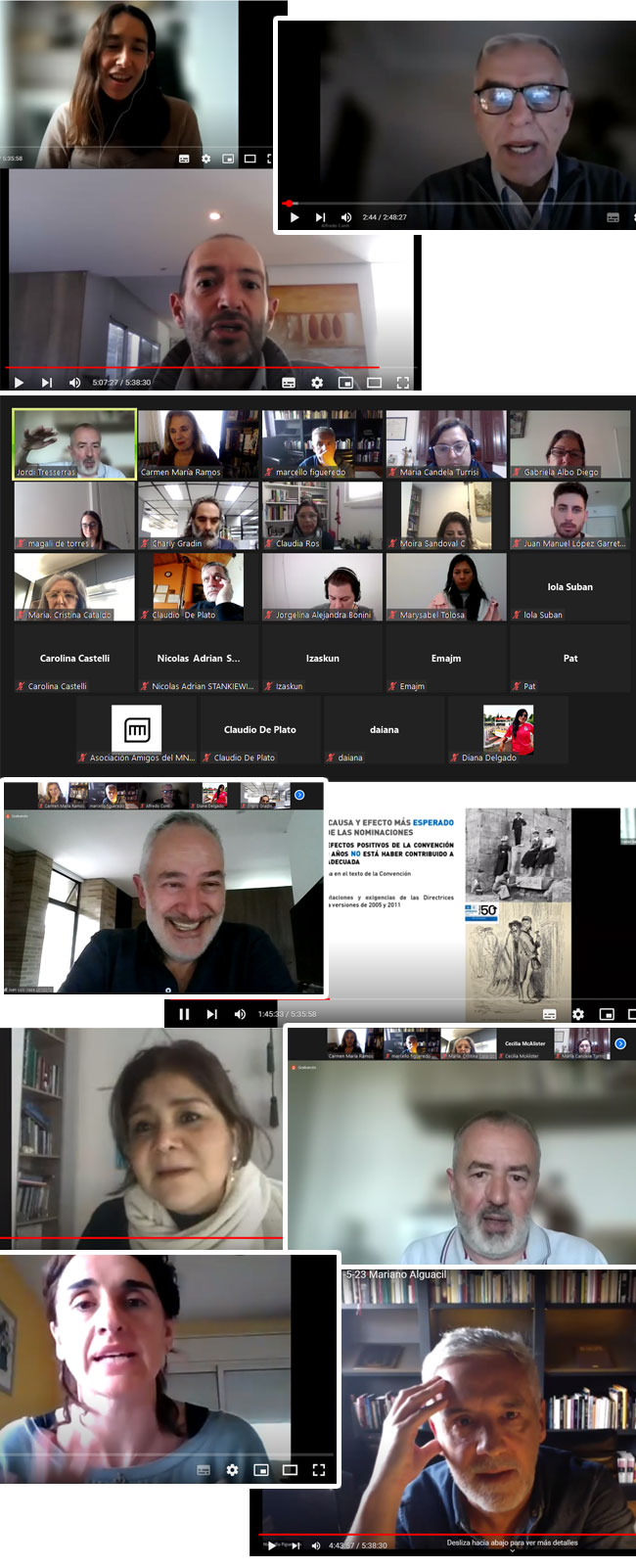The width and height of the screenshot is (636, 1568).
Task: Click blue arrow beside the Cecilia McAlister thumbnail strip
Action: point(619,1043)
